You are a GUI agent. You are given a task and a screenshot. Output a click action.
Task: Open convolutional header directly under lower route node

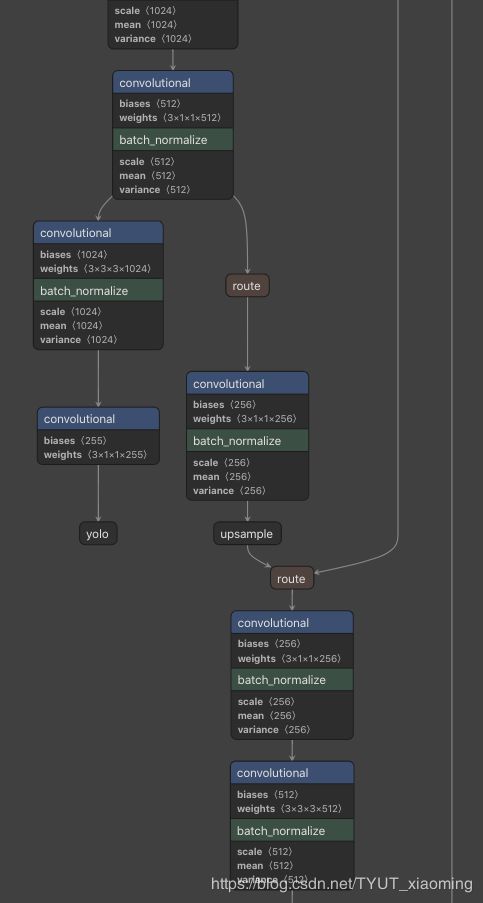(292, 623)
